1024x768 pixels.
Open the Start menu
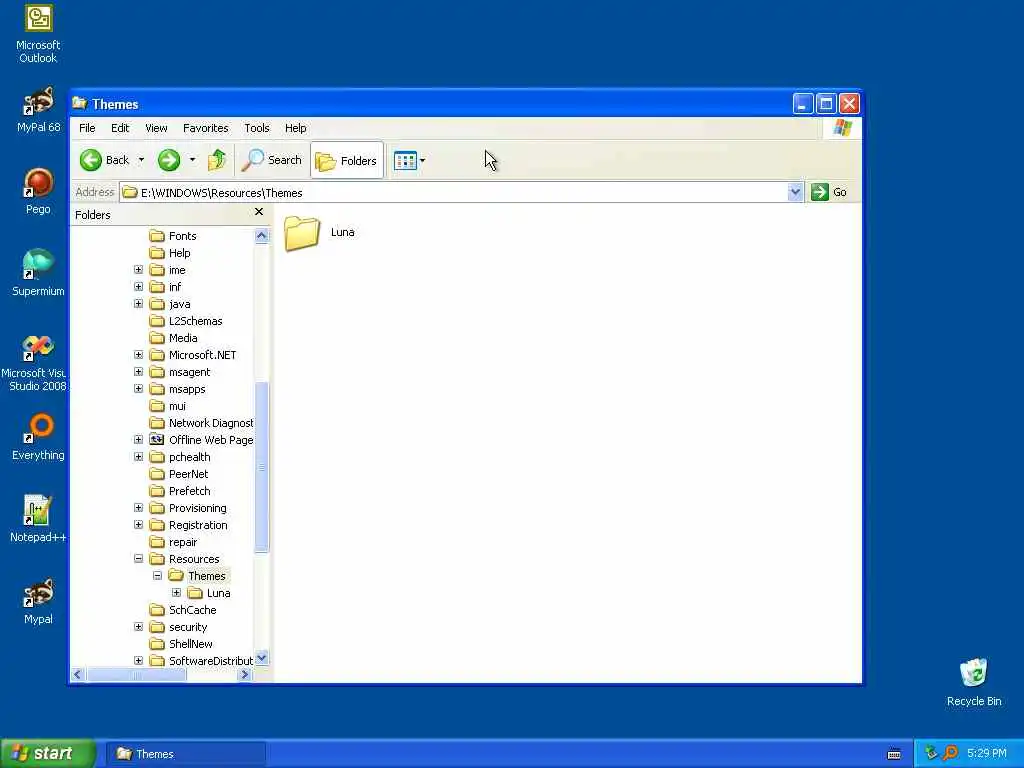[48, 754]
